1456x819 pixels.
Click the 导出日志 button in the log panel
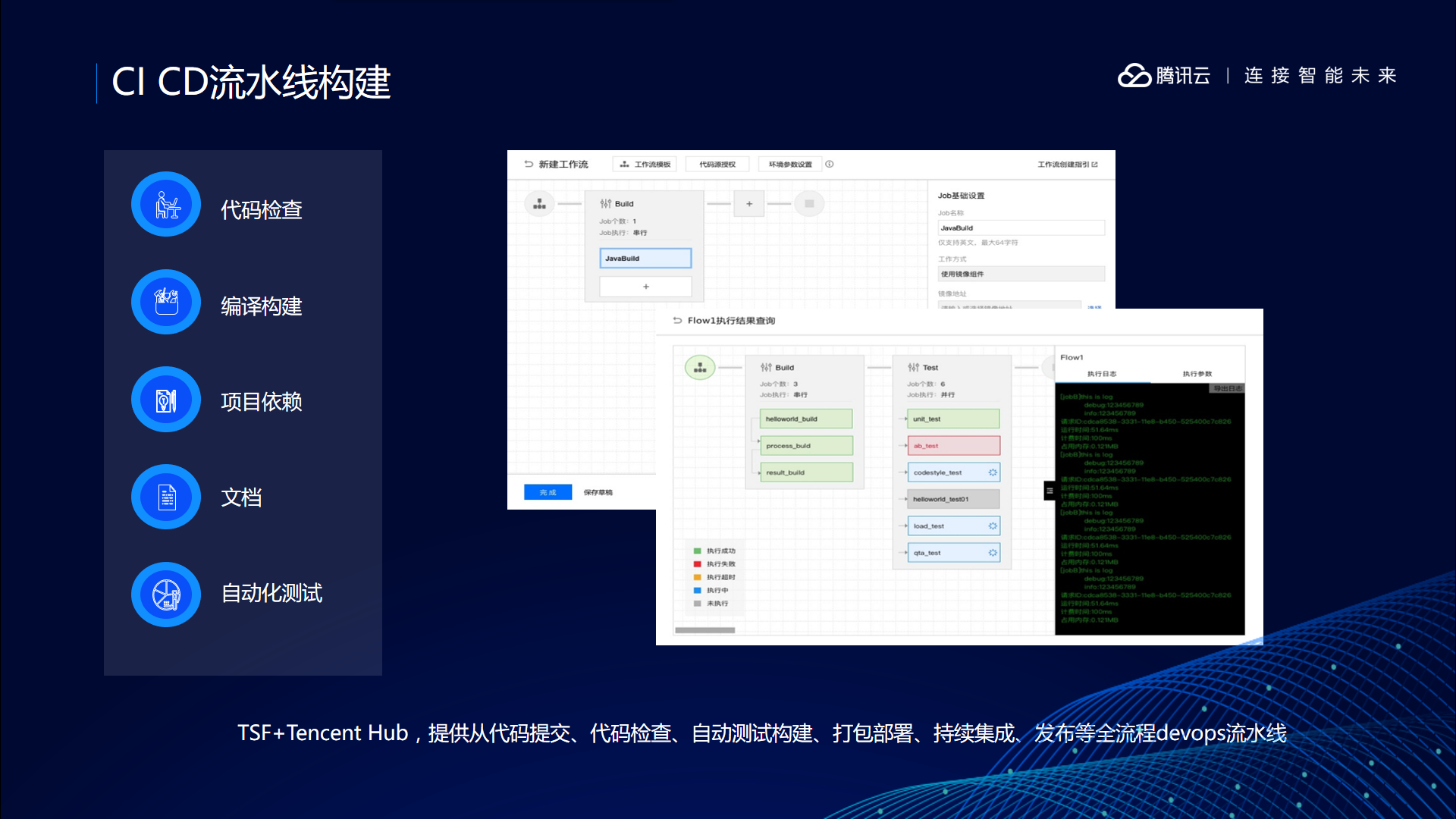tap(1227, 388)
